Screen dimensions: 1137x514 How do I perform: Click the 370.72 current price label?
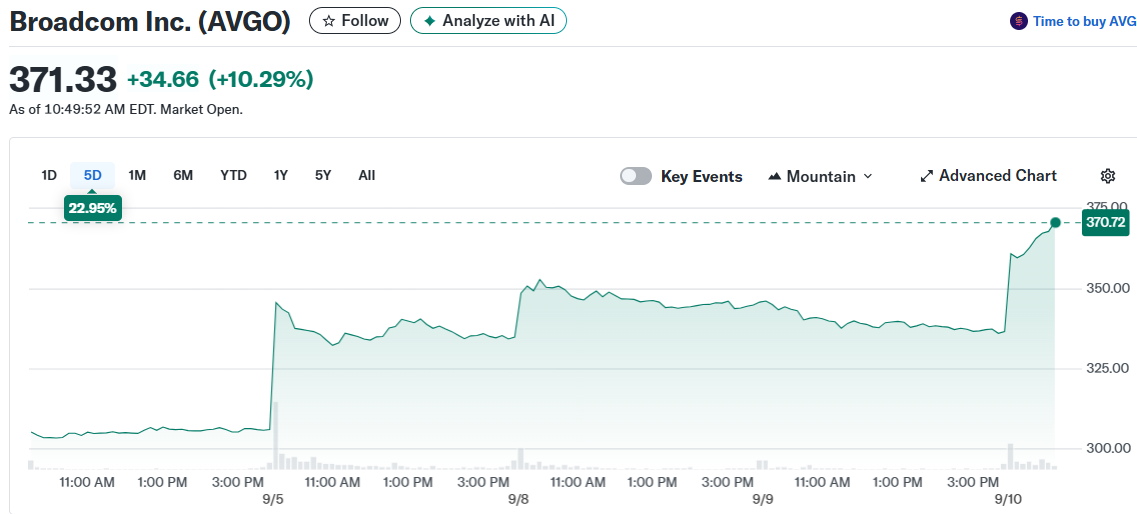click(1106, 223)
